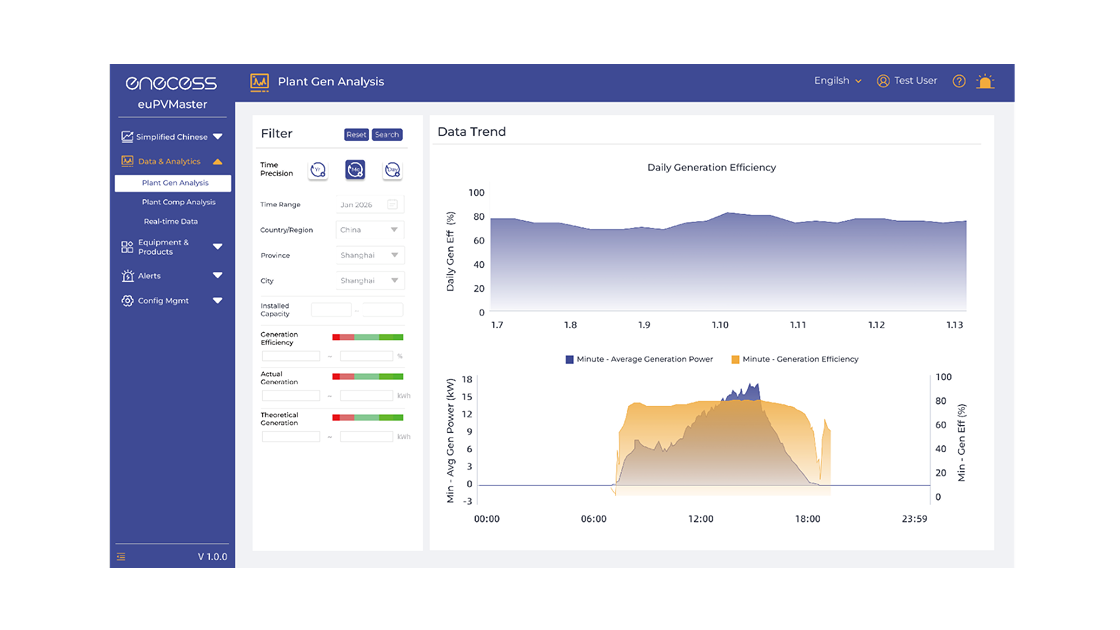Select the Year time precision icon
The height and width of the screenshot is (630, 1120).
318,170
